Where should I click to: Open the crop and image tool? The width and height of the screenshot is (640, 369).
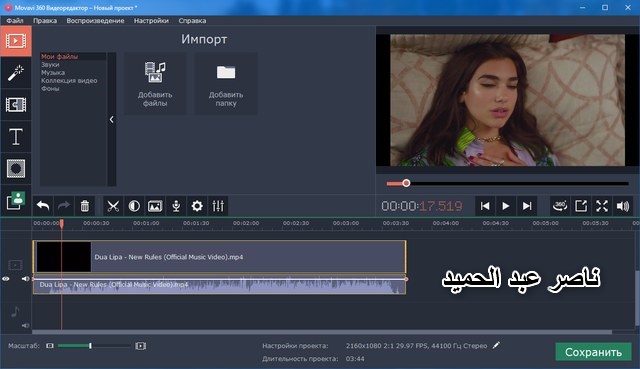(155, 206)
